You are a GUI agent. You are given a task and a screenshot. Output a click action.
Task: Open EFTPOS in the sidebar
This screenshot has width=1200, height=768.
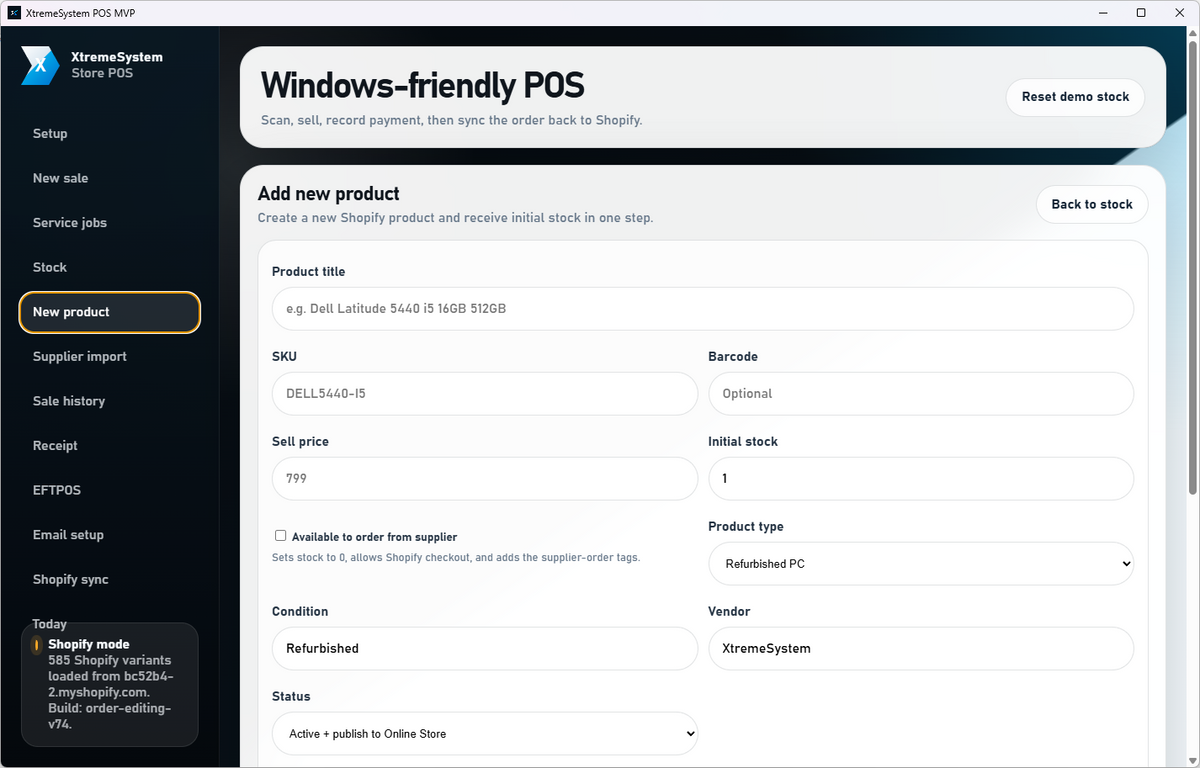(x=110, y=490)
